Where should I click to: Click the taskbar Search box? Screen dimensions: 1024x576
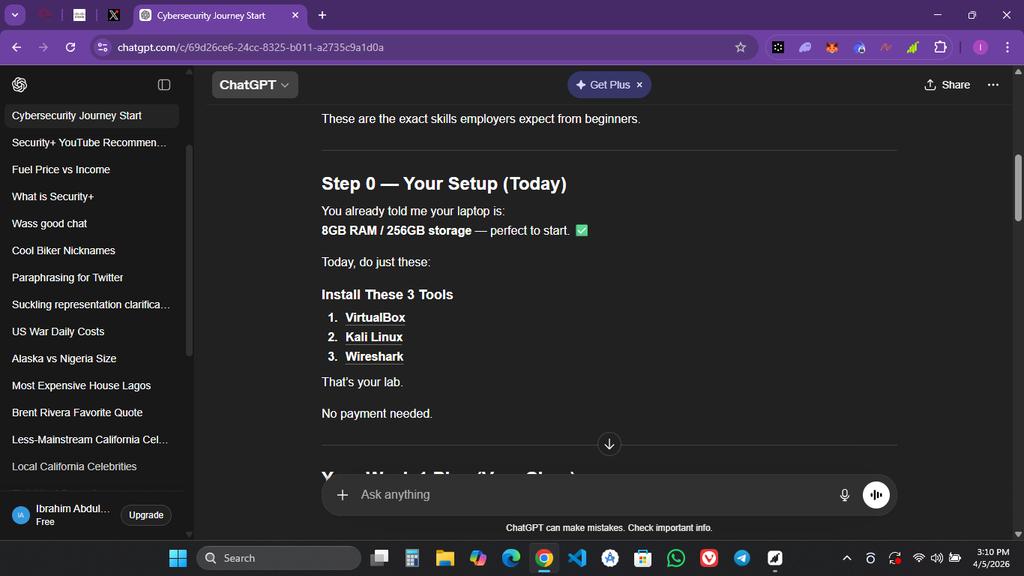tap(279, 558)
